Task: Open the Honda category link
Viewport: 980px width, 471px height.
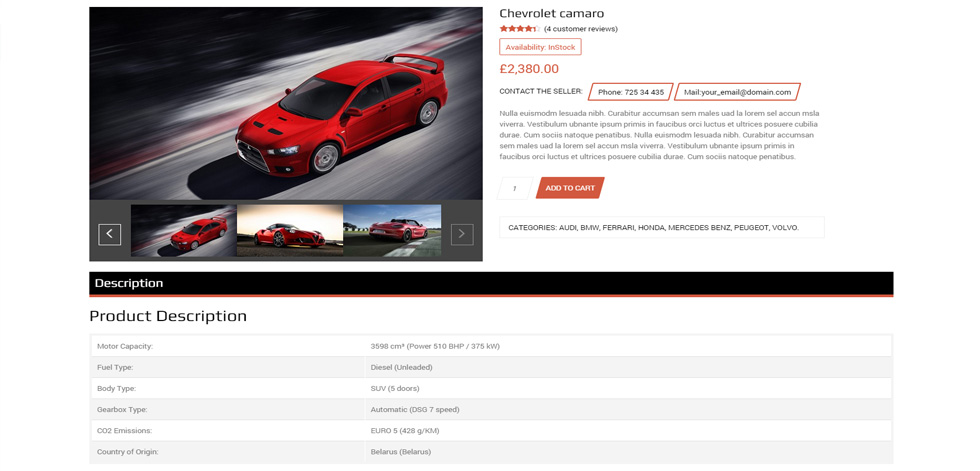Action: click(x=651, y=228)
